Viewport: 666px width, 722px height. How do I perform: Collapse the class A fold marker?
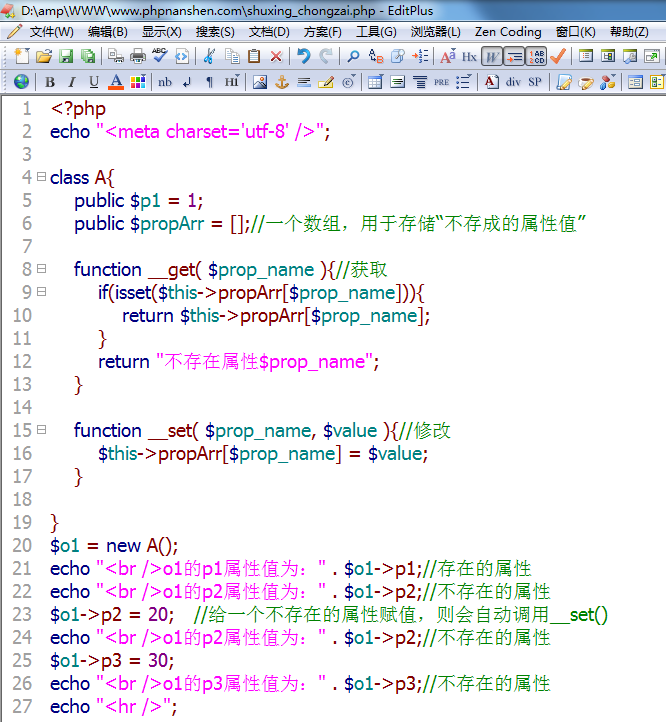coord(41,176)
